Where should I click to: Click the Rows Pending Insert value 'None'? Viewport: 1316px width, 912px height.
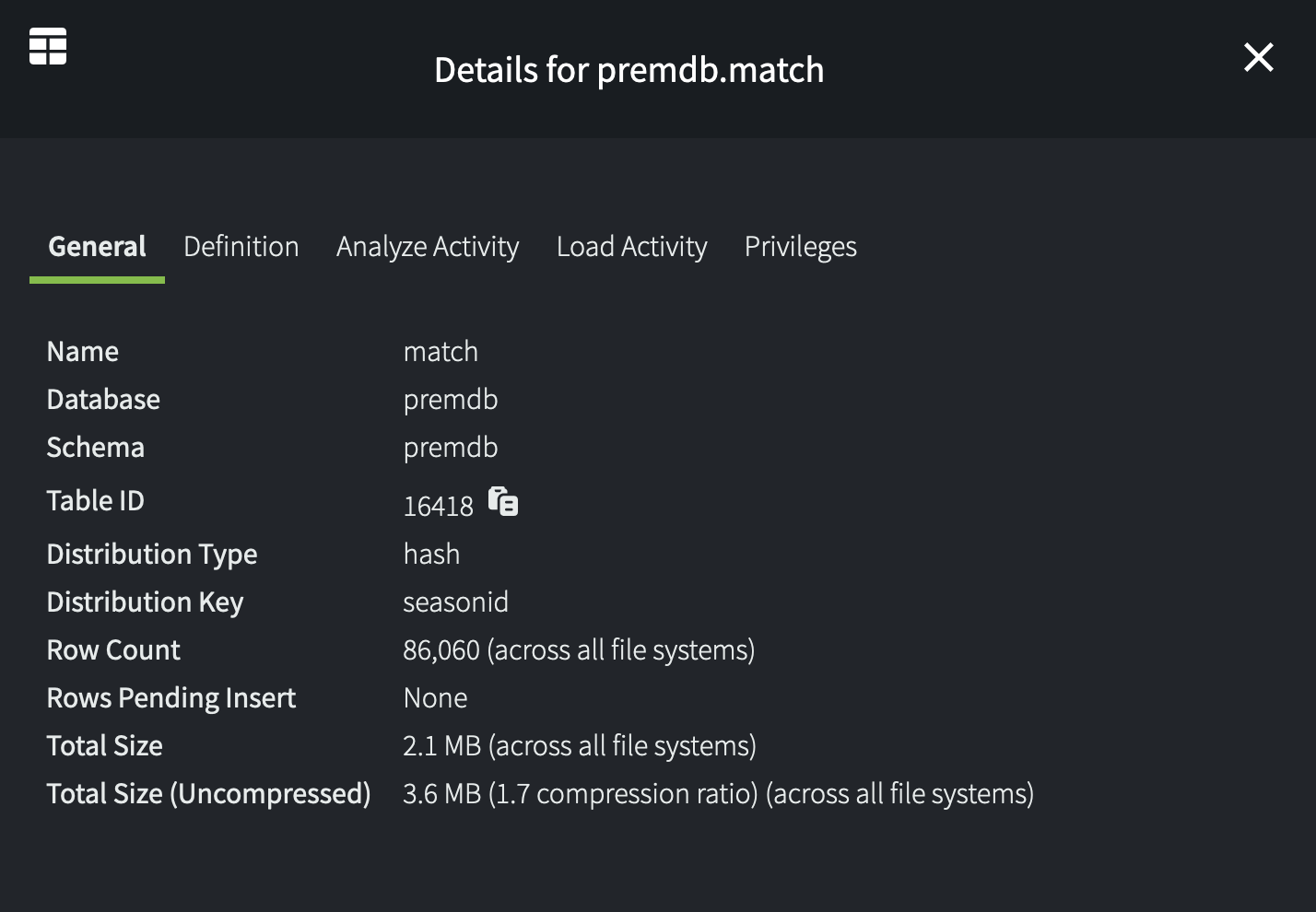435,698
